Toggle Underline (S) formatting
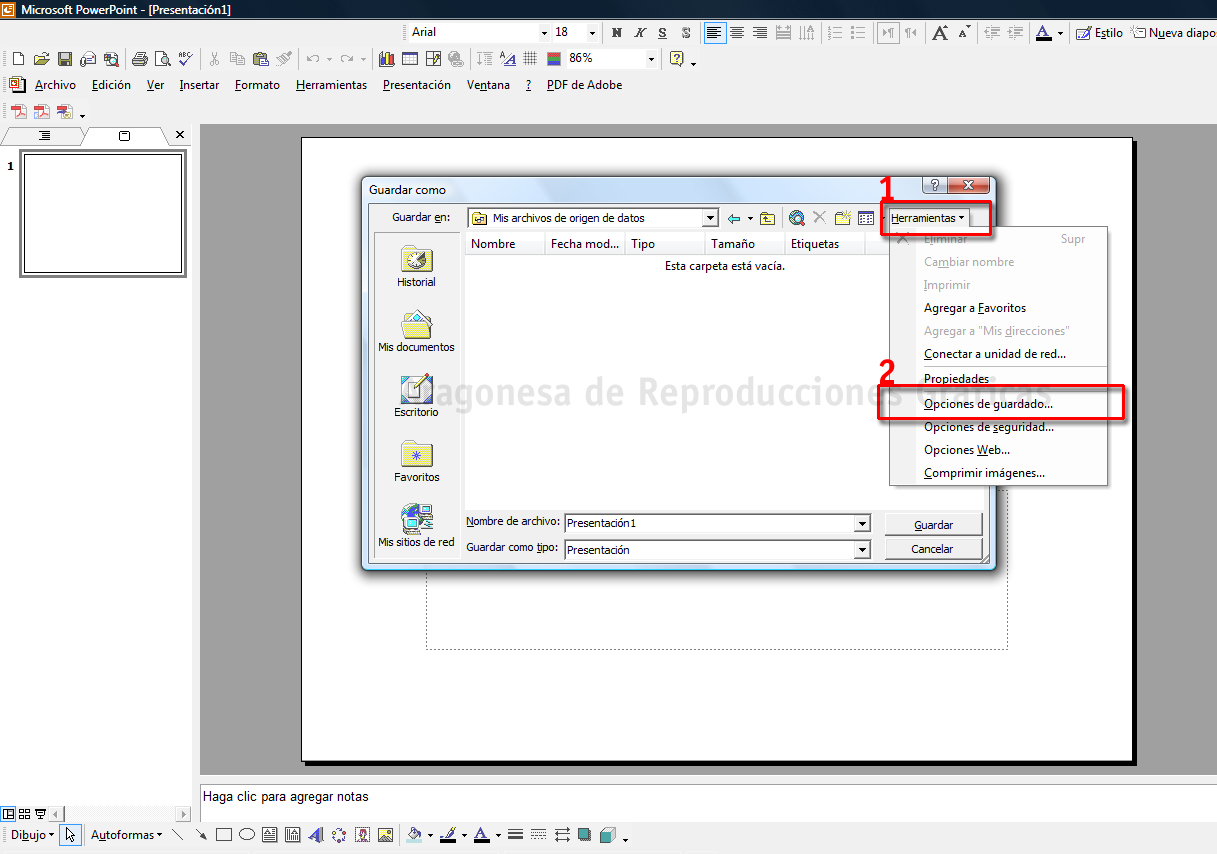 tap(662, 33)
